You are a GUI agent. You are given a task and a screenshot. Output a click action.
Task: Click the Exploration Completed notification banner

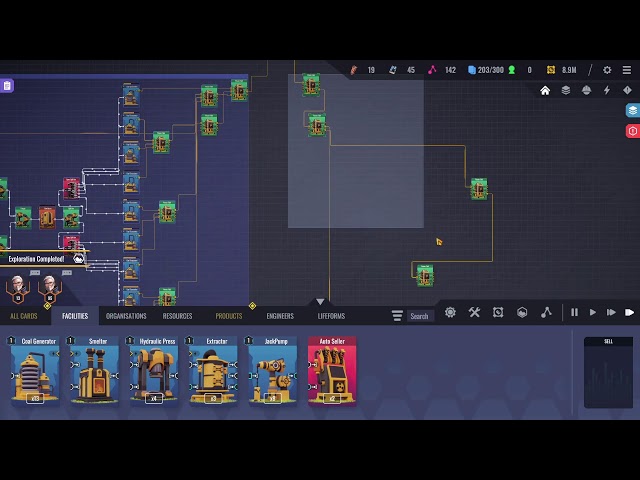(x=44, y=259)
